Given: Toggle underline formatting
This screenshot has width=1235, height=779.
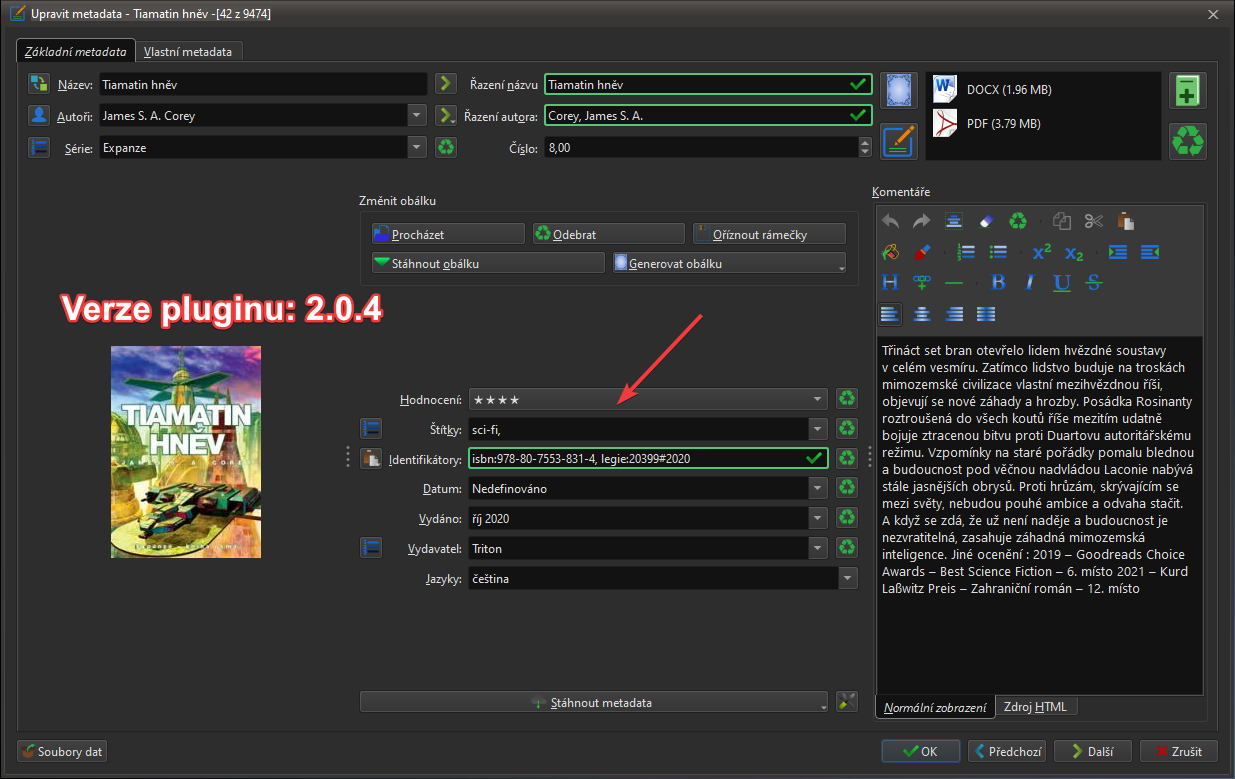Looking at the screenshot, I should coord(1062,283).
